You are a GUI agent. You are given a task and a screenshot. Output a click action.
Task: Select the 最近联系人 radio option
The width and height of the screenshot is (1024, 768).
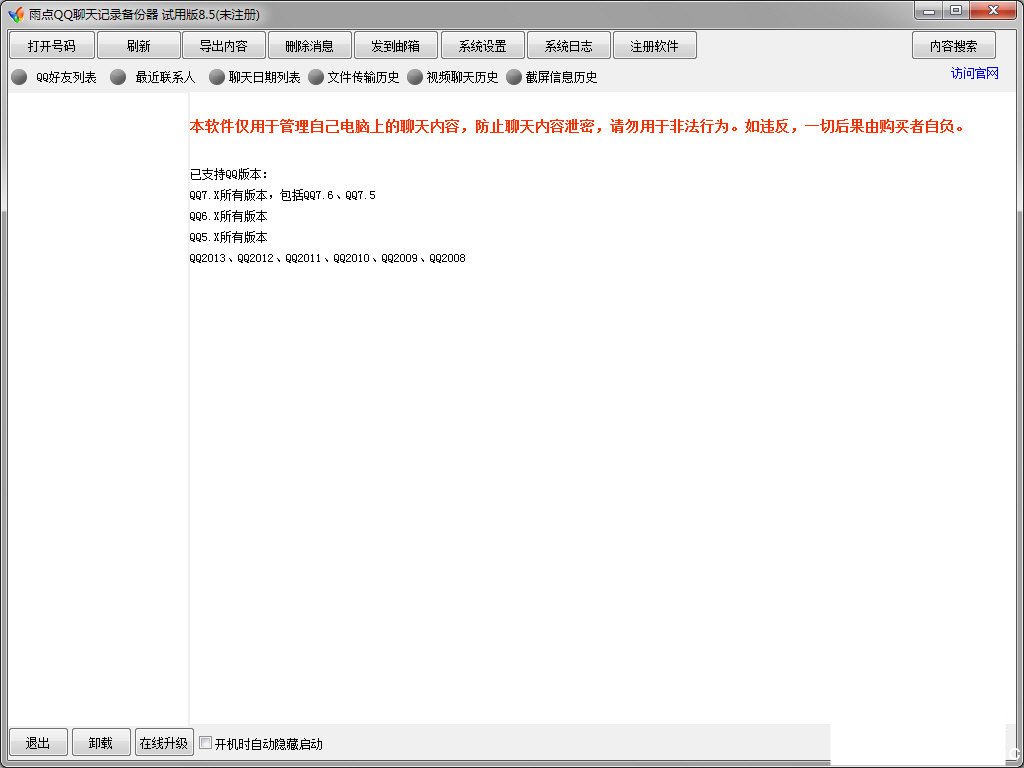pyautogui.click(x=118, y=77)
